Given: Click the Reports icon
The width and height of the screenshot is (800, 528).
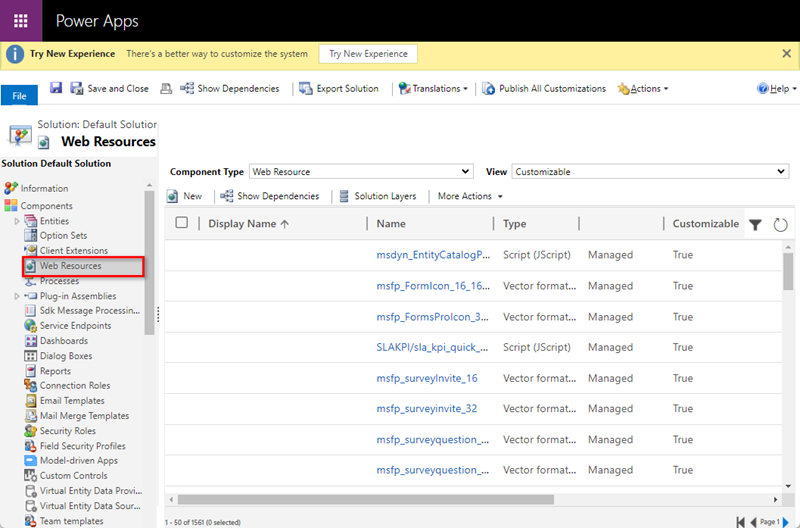Looking at the screenshot, I should pyautogui.click(x=31, y=371).
